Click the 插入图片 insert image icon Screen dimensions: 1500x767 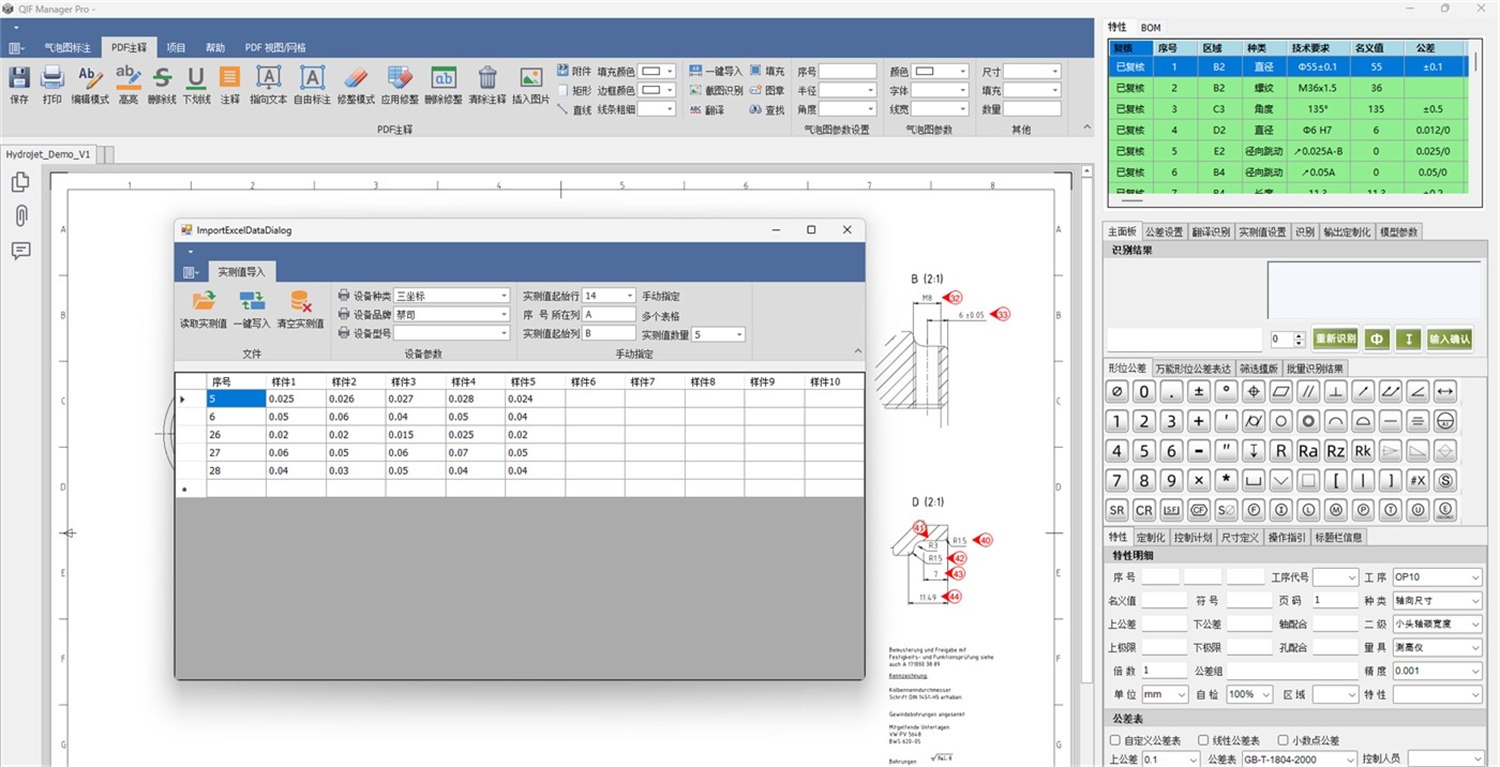[531, 78]
